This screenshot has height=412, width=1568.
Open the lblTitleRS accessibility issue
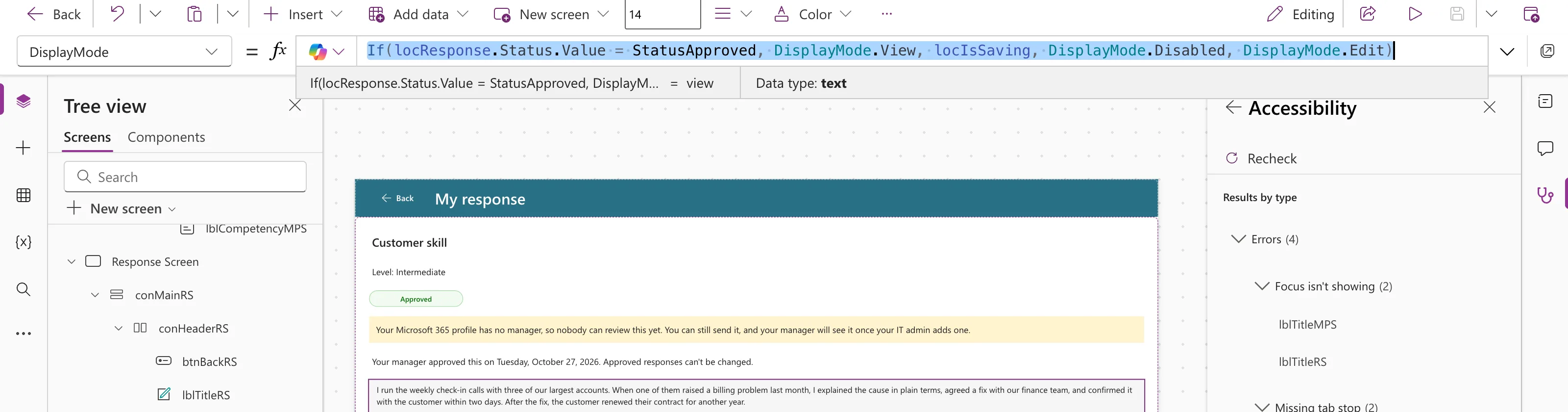(1302, 361)
